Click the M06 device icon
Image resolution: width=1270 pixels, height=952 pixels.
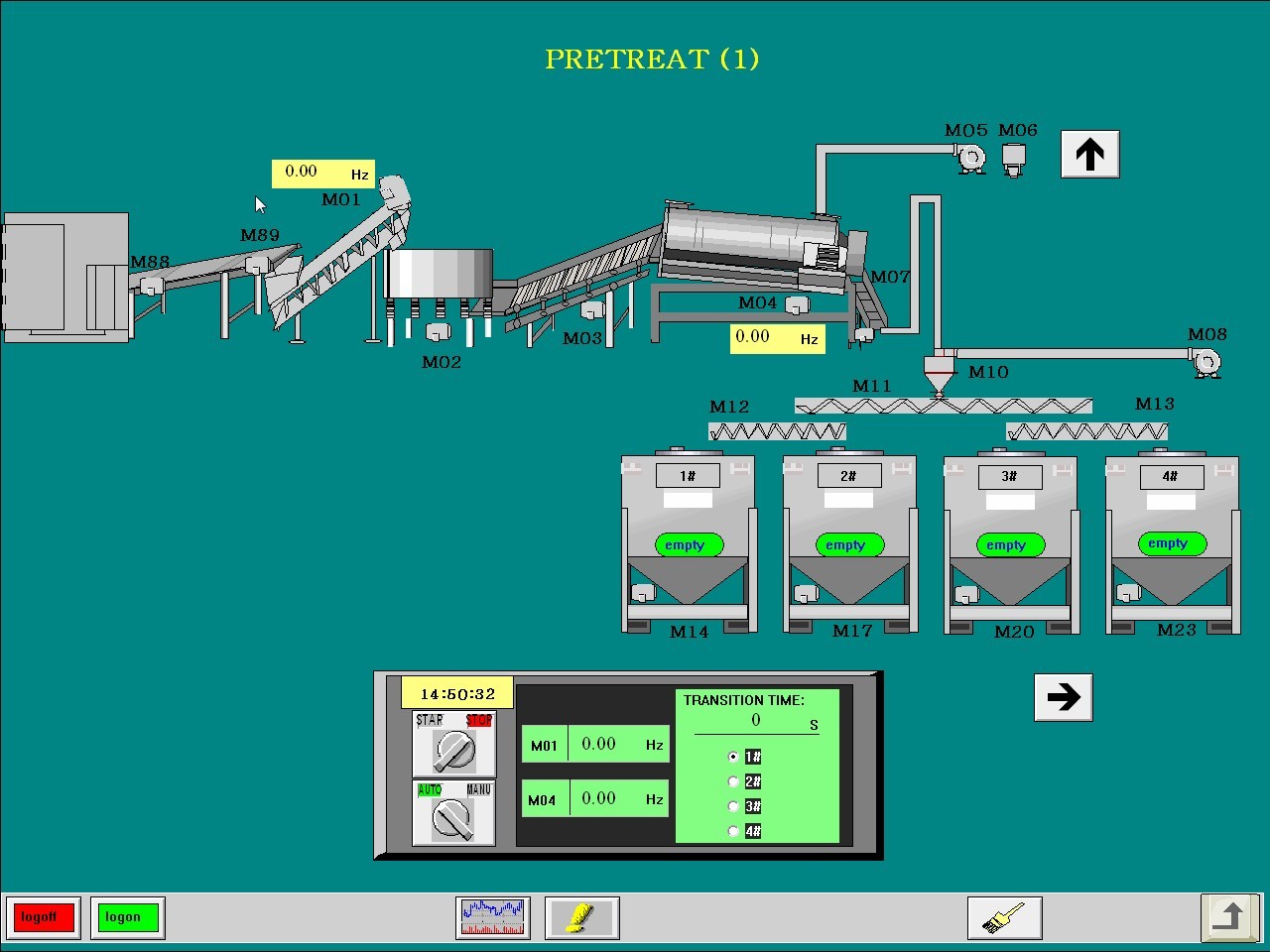click(x=1013, y=160)
